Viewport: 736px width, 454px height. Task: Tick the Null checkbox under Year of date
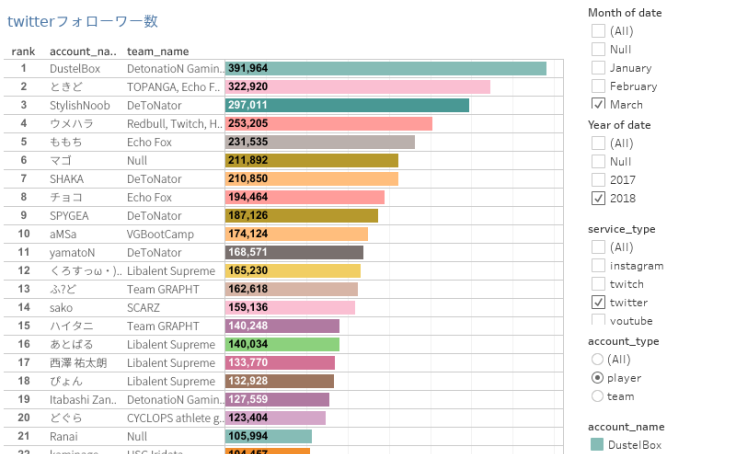pyautogui.click(x=598, y=161)
